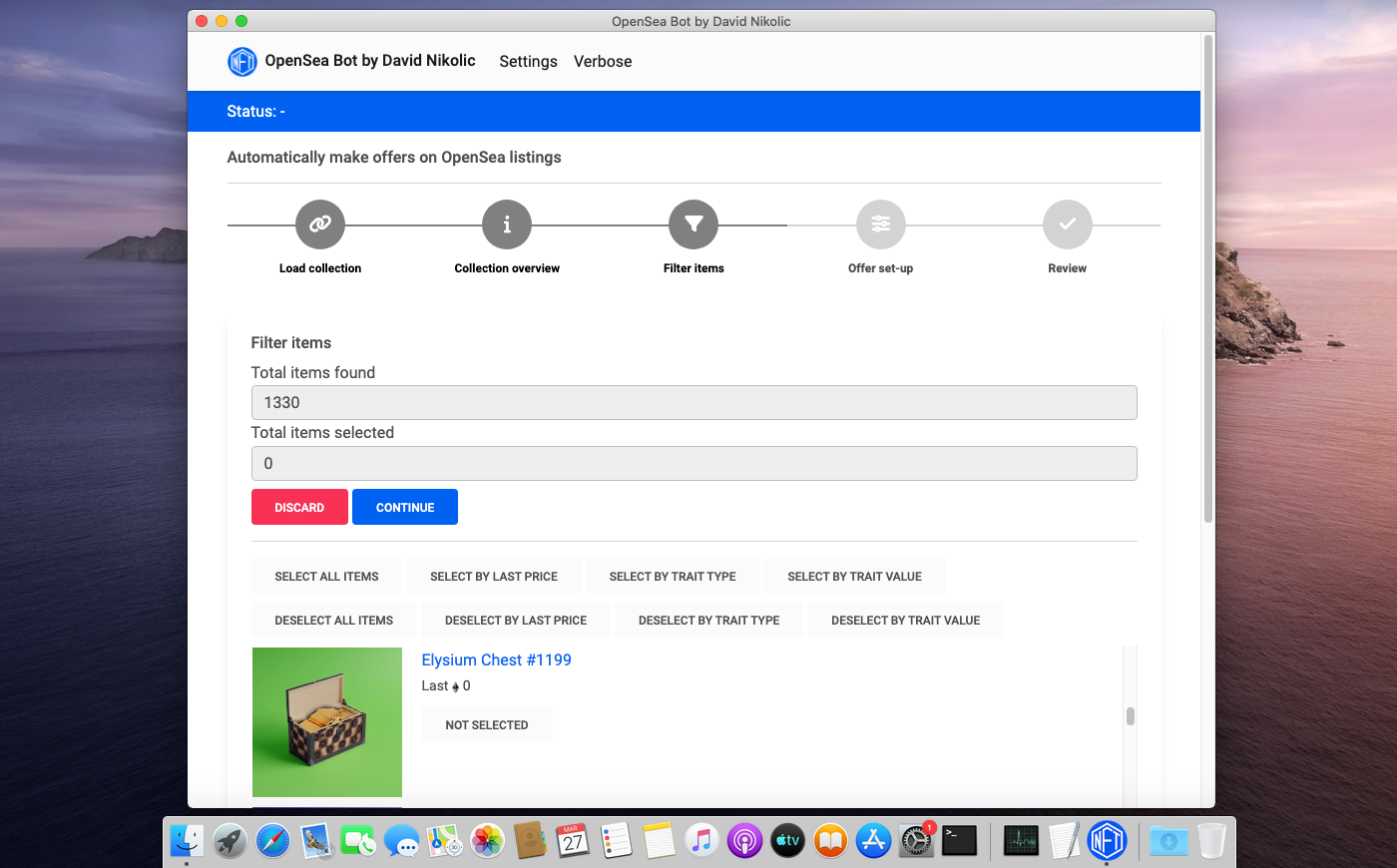Click the red Discard button
This screenshot has height=868, width=1397.
(x=299, y=507)
